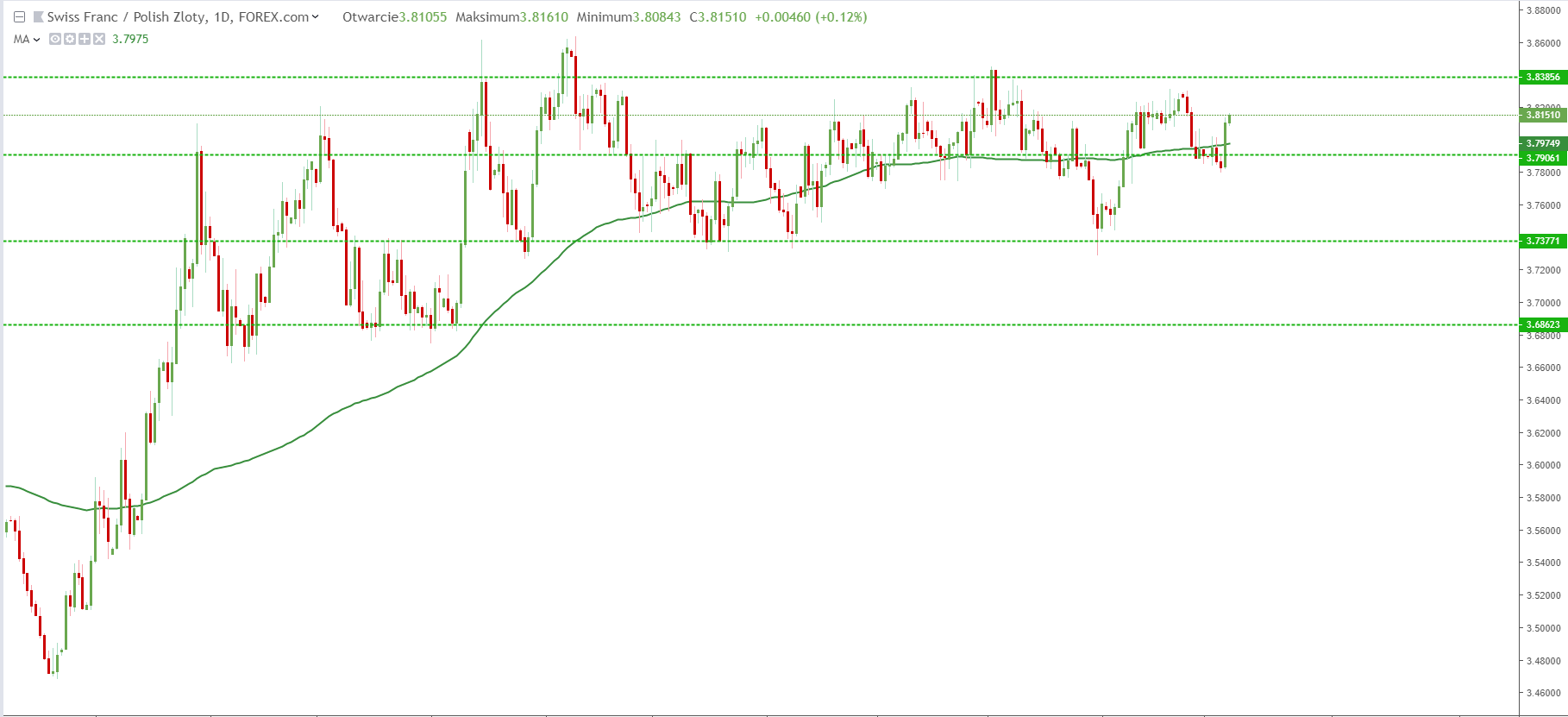Click the 3.83856 price level label
The image size is (1568, 717).
click(1542, 77)
